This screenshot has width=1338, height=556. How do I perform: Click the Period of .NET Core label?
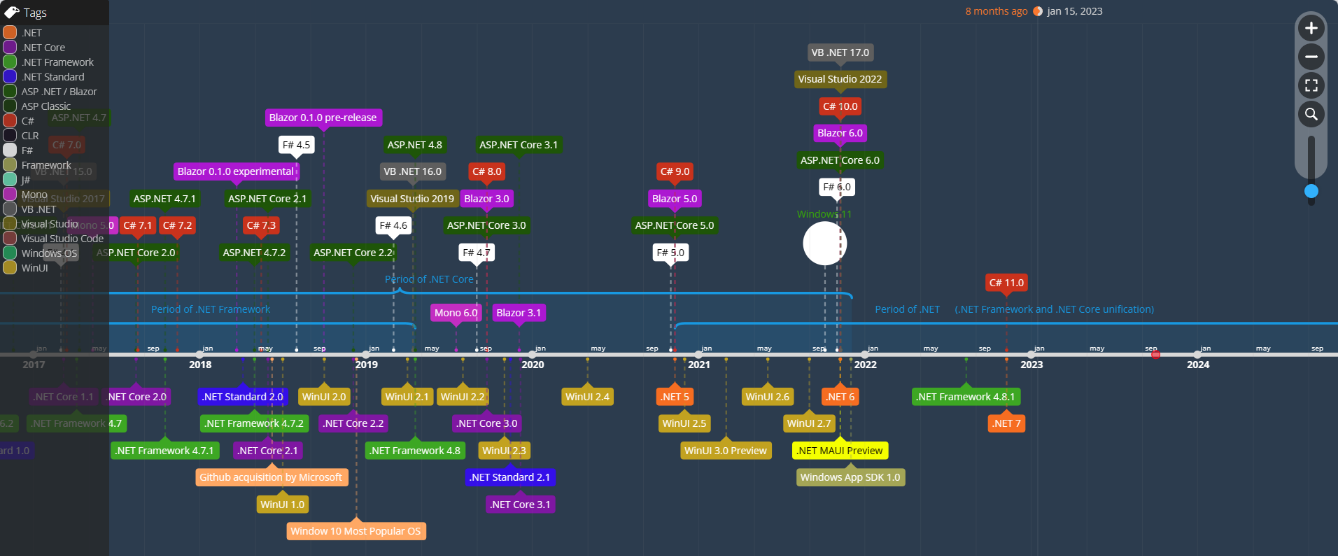[430, 279]
